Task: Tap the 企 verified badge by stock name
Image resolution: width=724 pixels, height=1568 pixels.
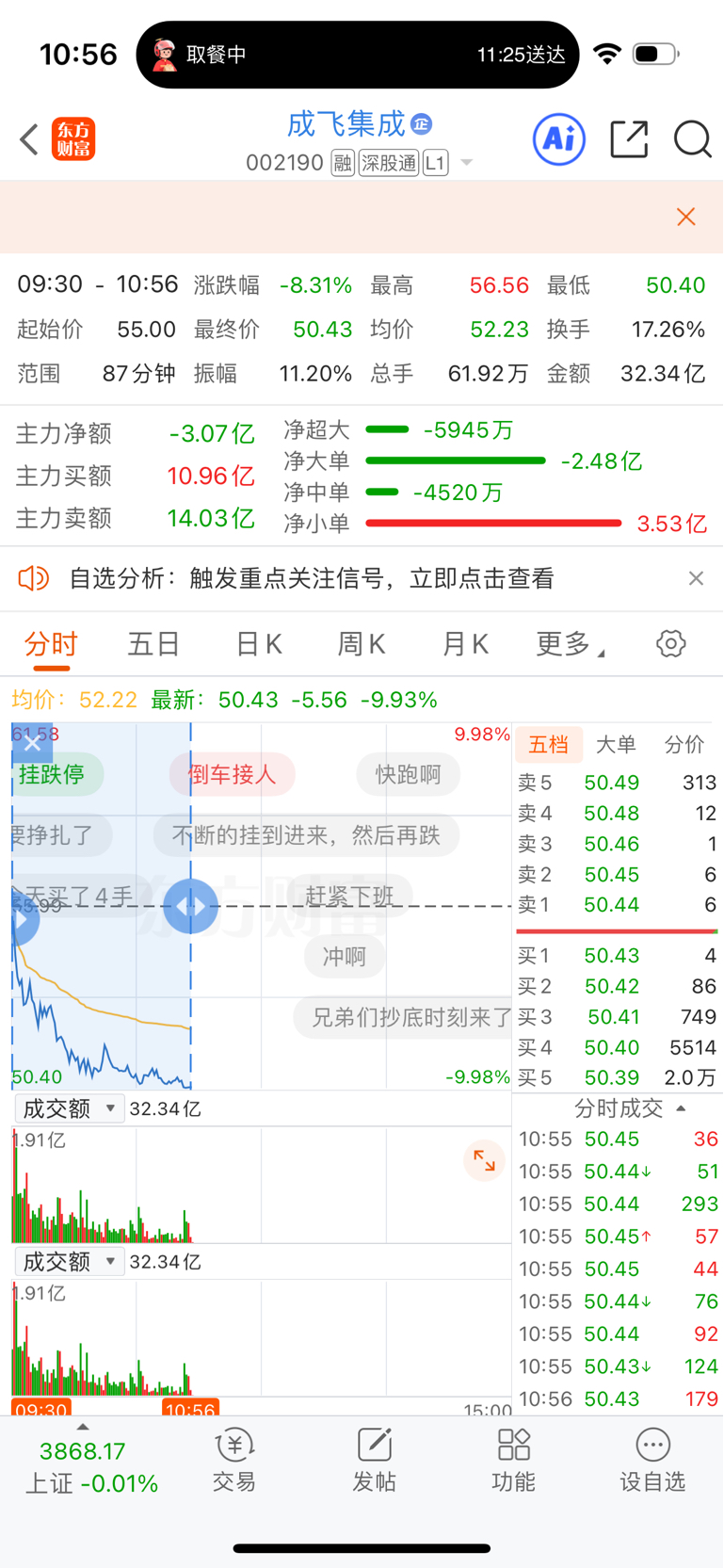Action: [422, 123]
